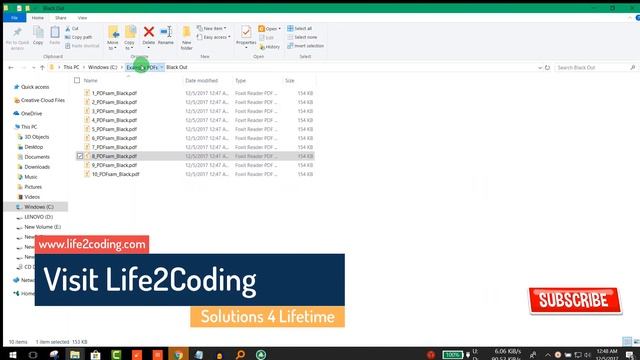Open the Windows Start menu
Viewport: 640px width, 360px height.
(x=12, y=354)
